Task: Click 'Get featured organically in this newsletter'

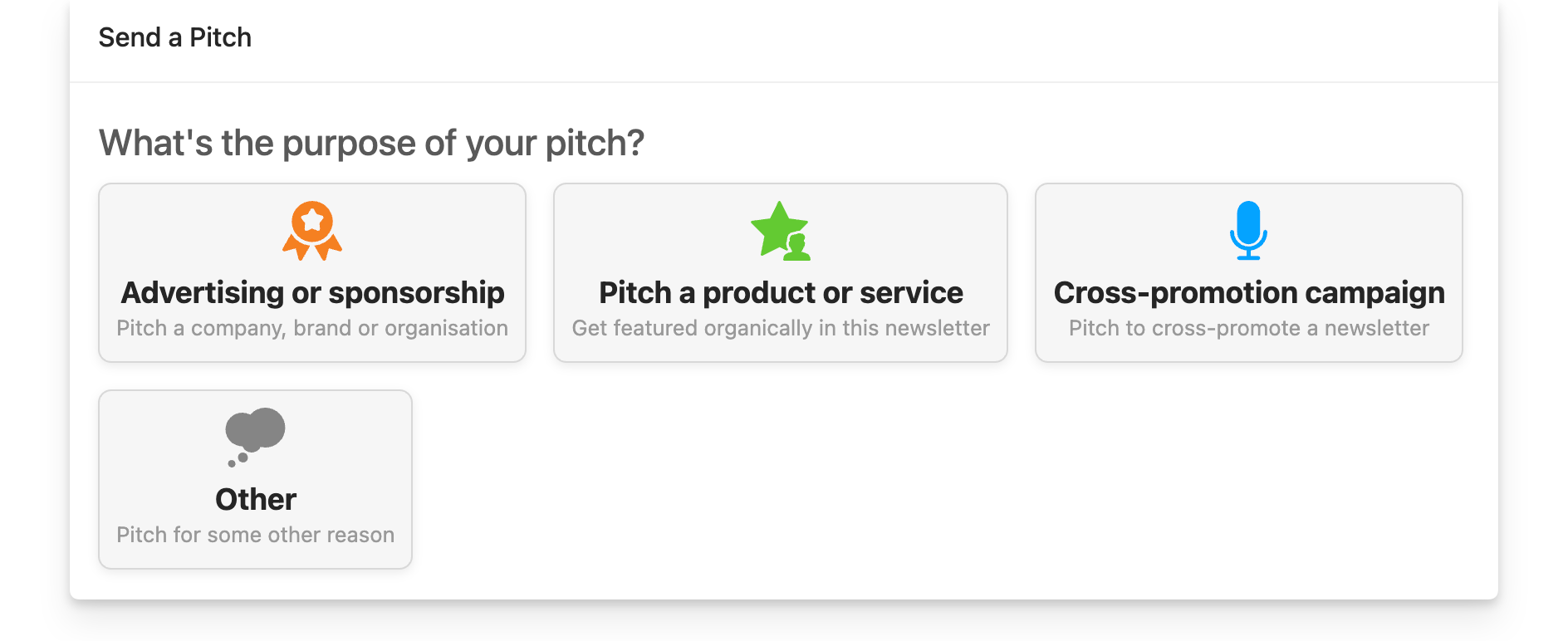Action: 781,329
